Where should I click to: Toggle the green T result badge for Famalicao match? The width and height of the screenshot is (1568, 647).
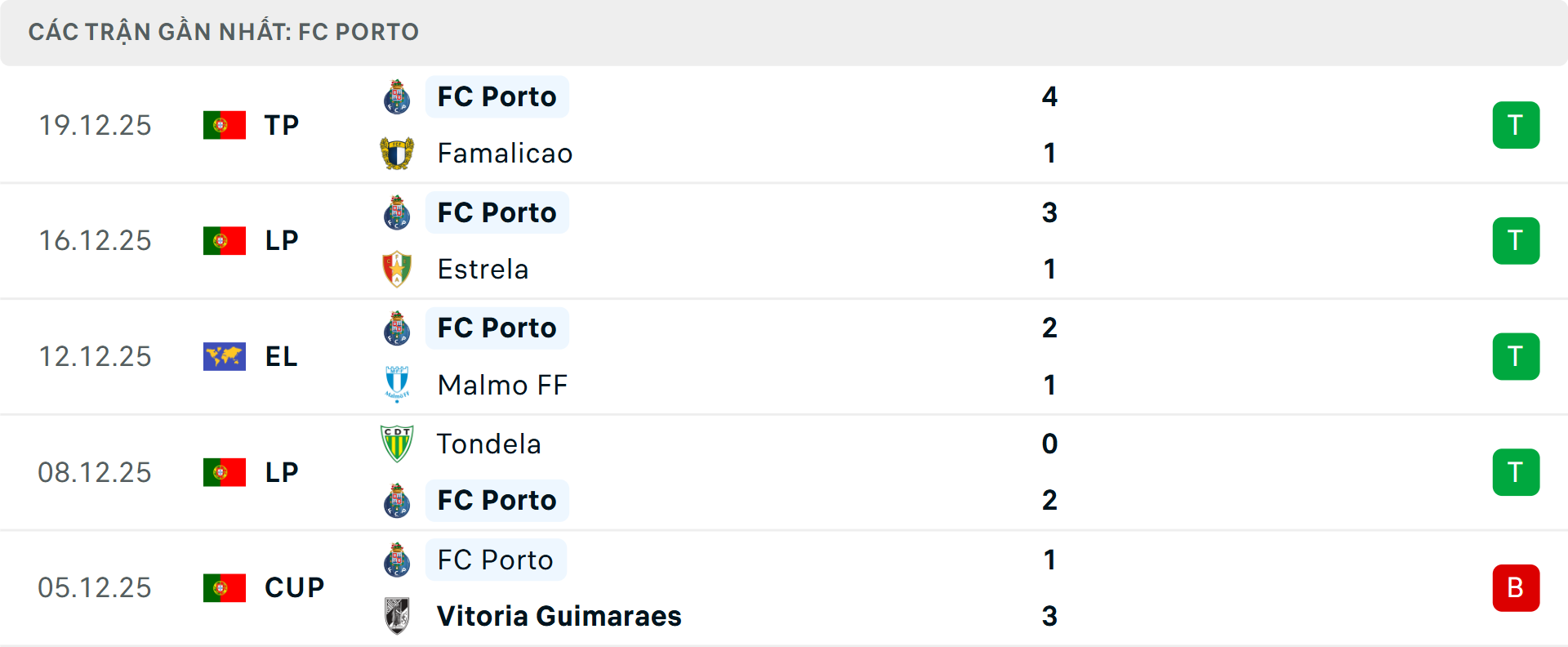pyautogui.click(x=1517, y=124)
